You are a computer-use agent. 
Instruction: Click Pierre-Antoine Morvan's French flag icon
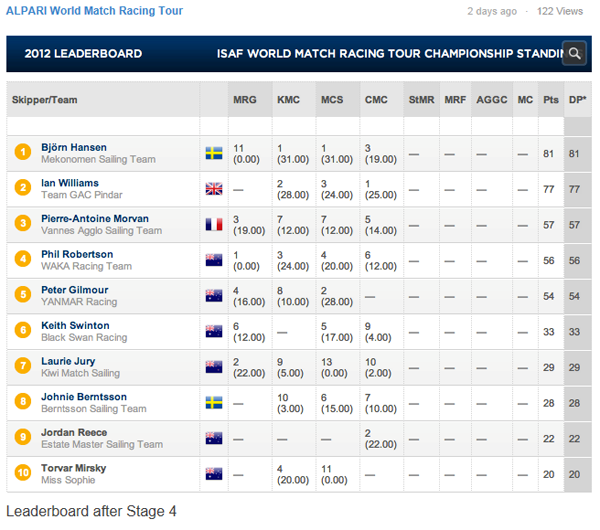point(214,224)
